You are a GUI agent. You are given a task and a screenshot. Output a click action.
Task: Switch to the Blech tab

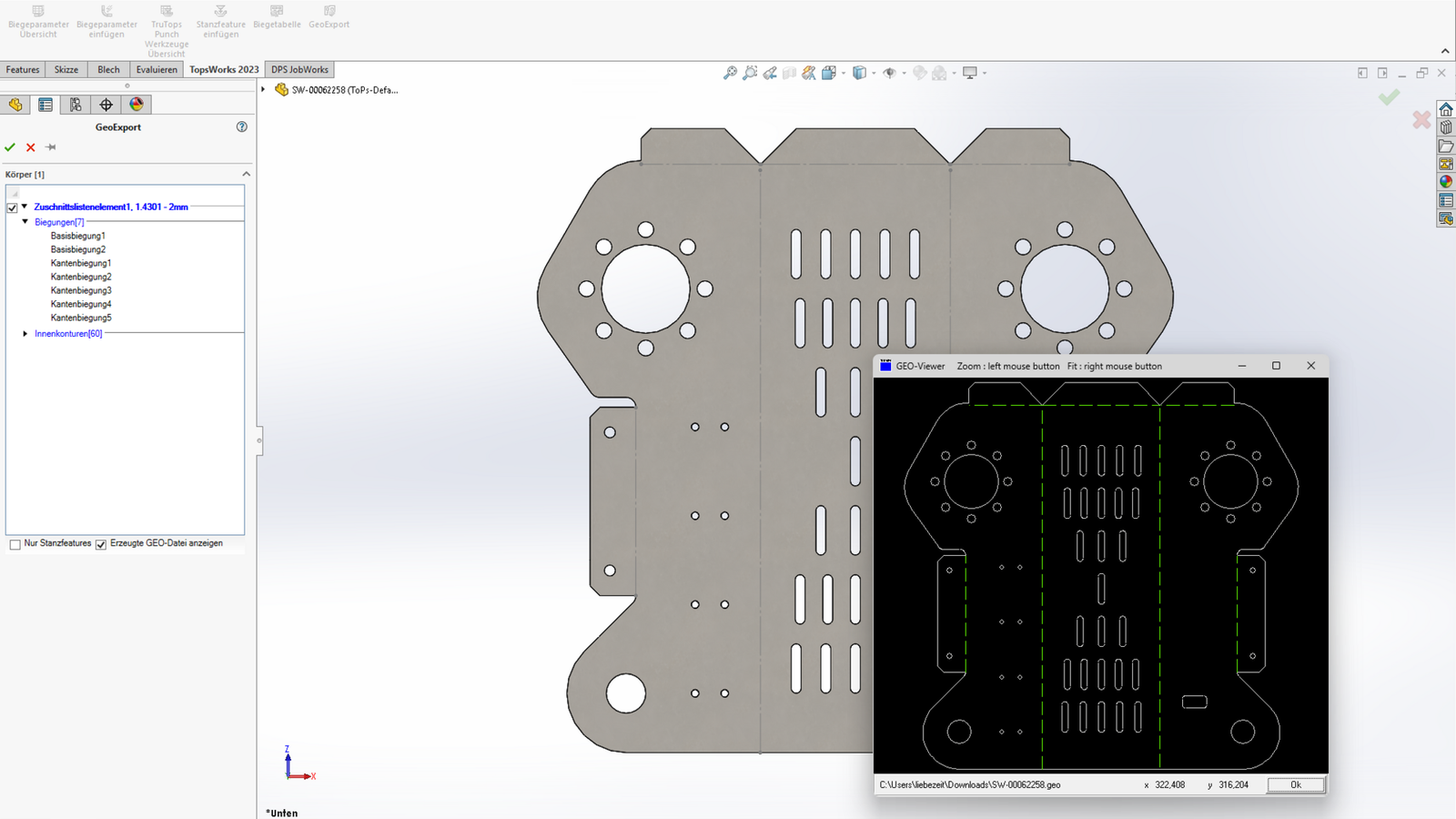pyautogui.click(x=108, y=69)
